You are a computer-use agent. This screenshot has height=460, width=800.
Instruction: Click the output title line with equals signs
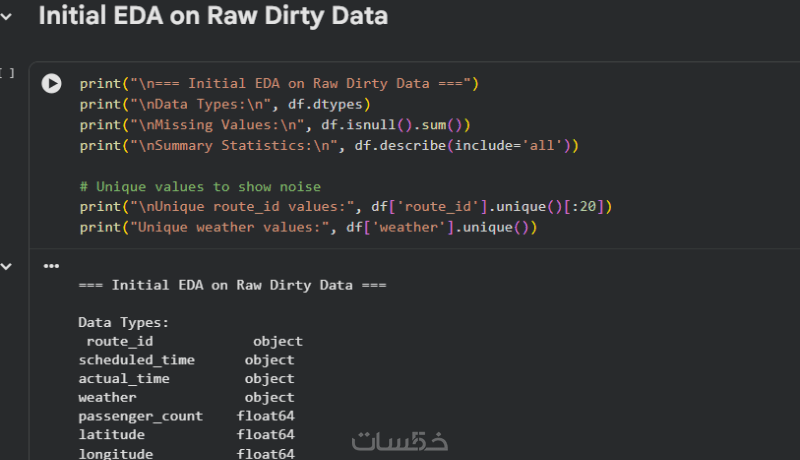pyautogui.click(x=232, y=285)
